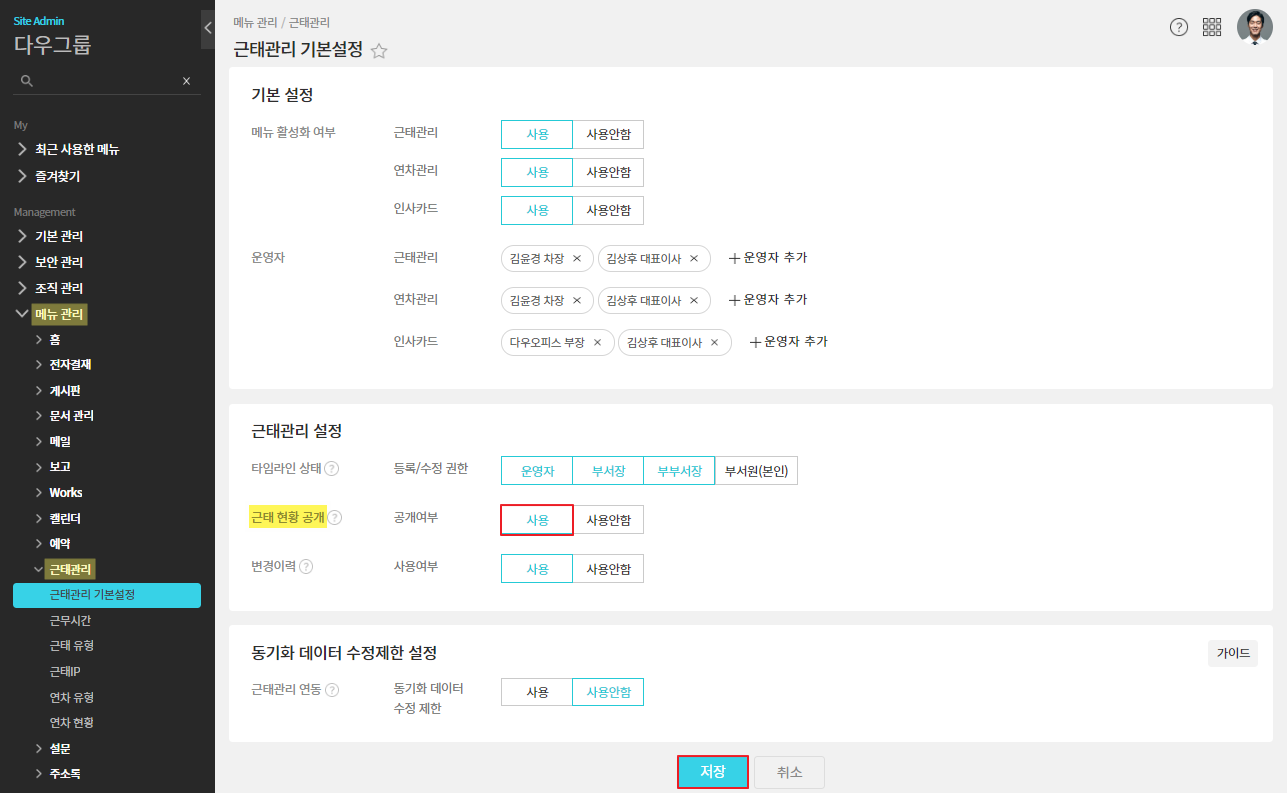Collapse the 근태관리 tree node
Viewport: 1287px width, 793px height.
click(39, 570)
